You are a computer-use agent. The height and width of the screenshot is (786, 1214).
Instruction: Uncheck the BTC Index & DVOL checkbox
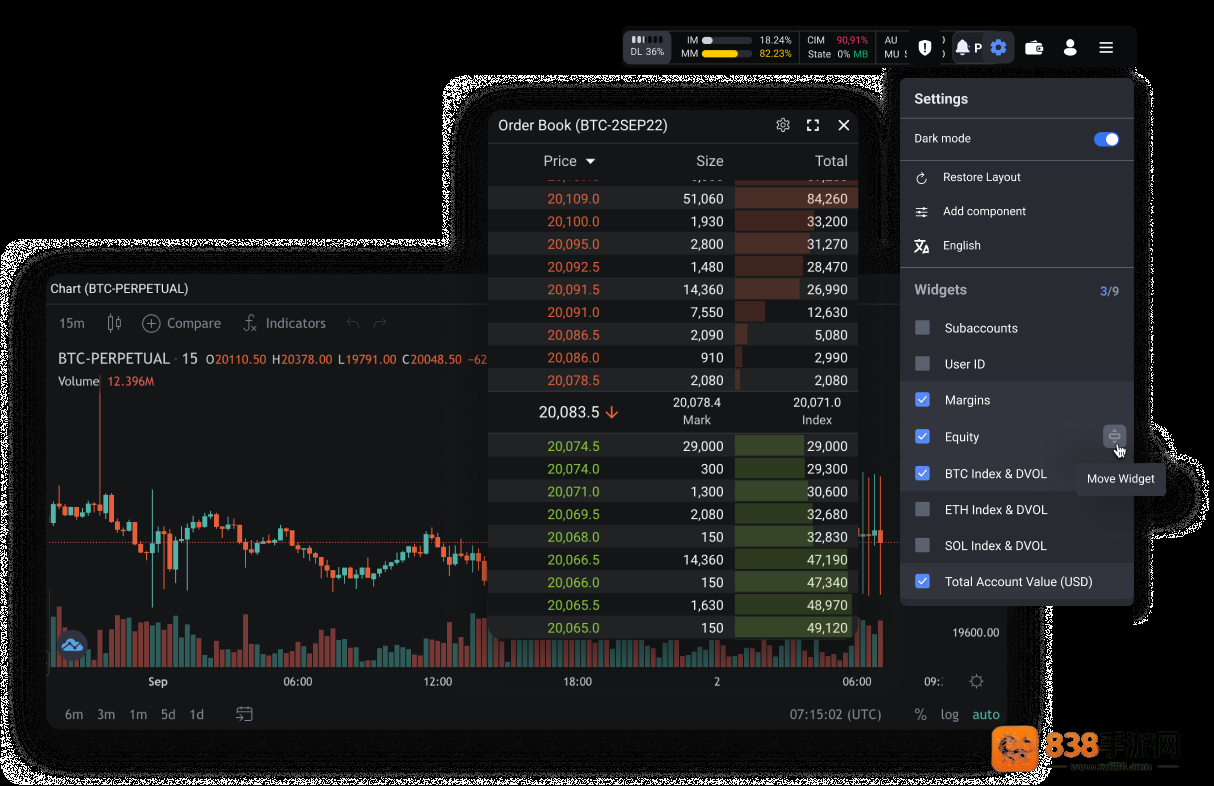923,473
